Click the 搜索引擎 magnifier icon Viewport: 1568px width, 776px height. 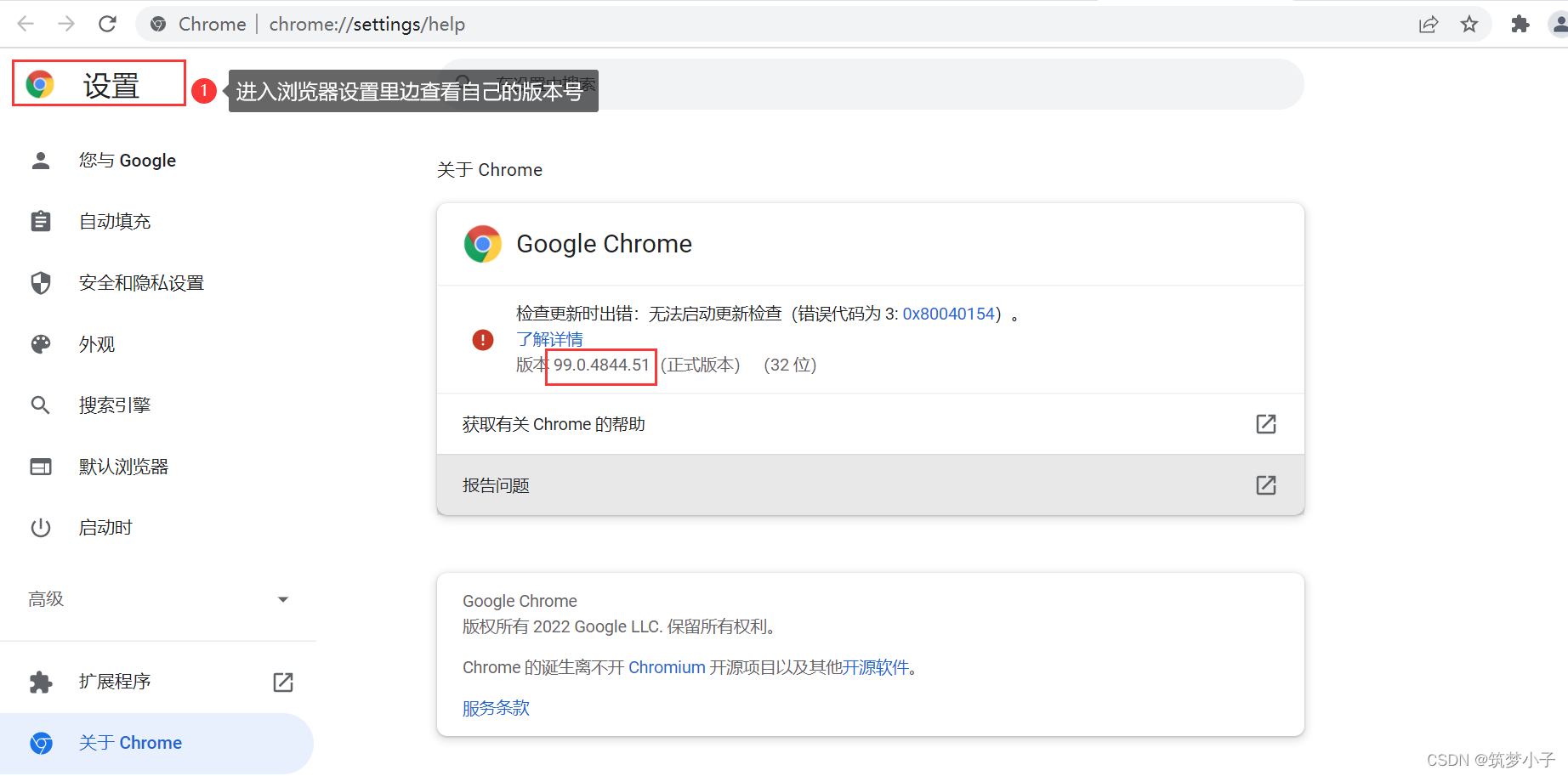(x=40, y=405)
